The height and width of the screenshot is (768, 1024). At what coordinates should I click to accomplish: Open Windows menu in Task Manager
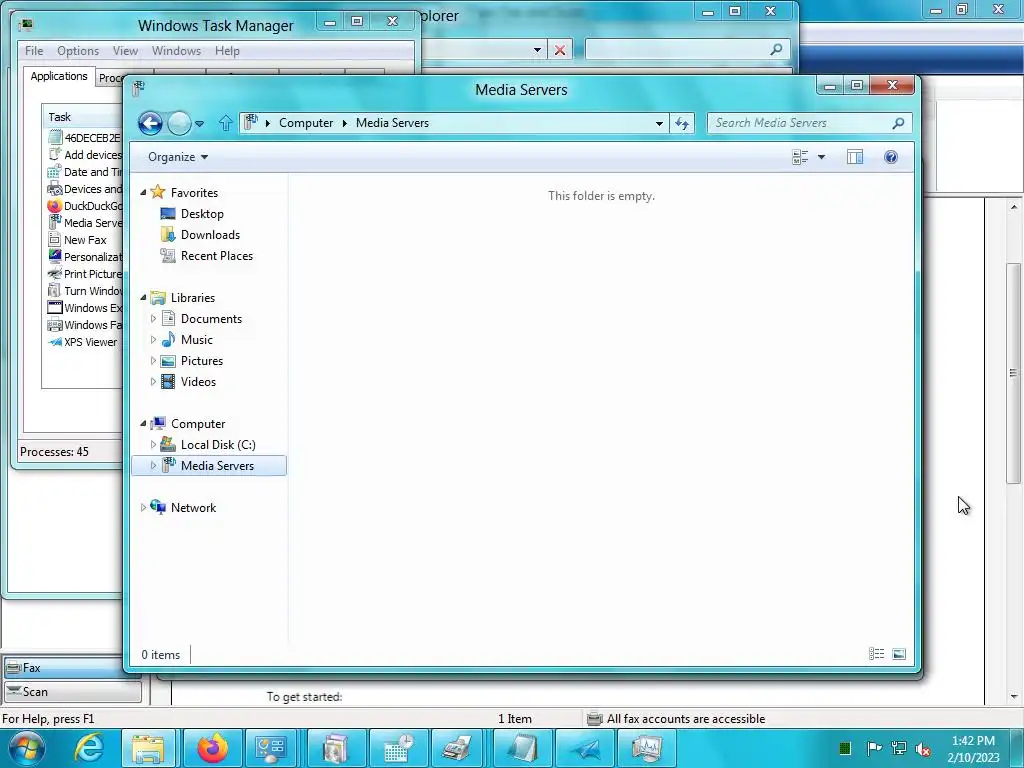(x=176, y=50)
